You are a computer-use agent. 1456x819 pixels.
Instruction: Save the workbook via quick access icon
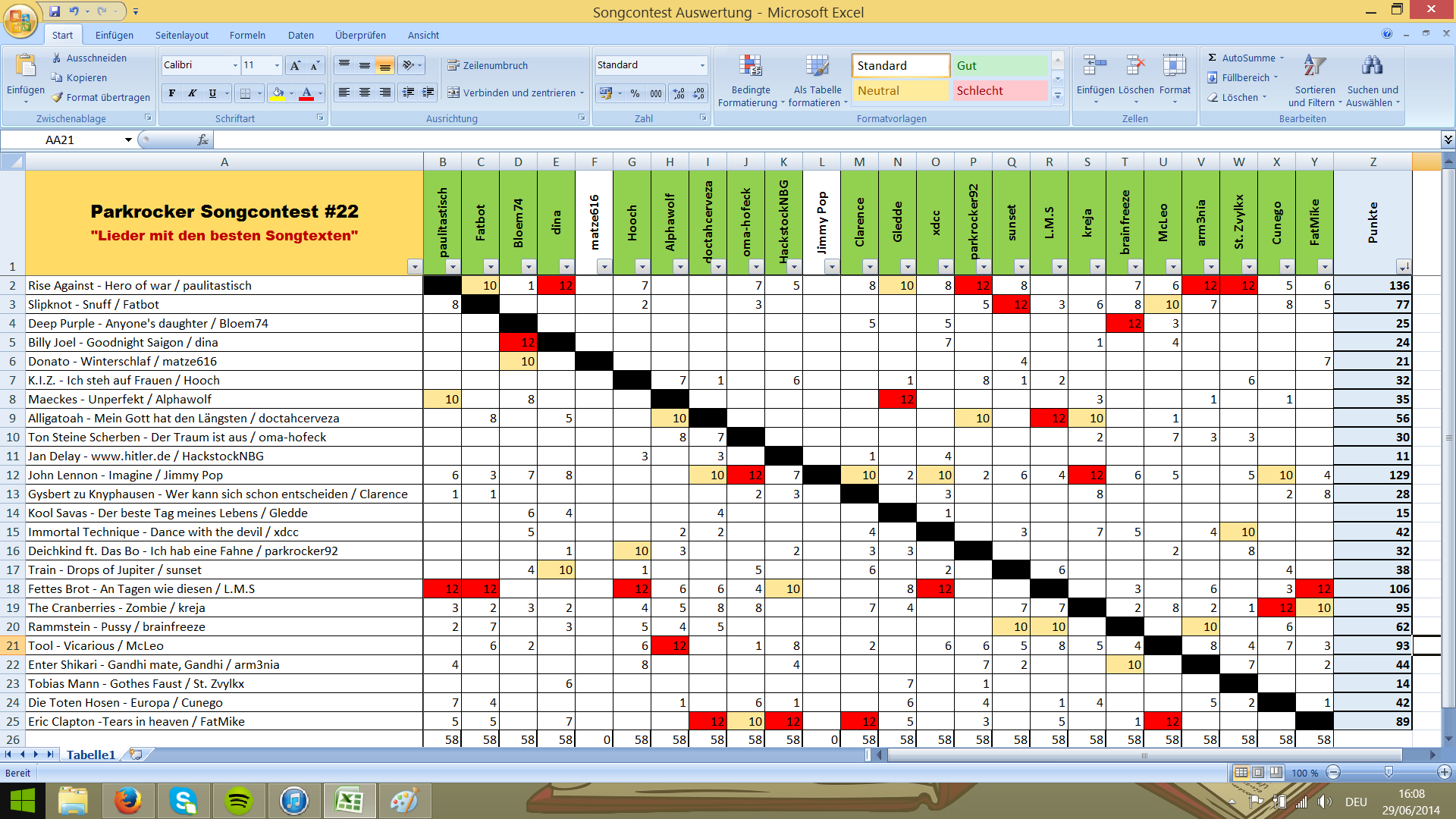pos(55,11)
